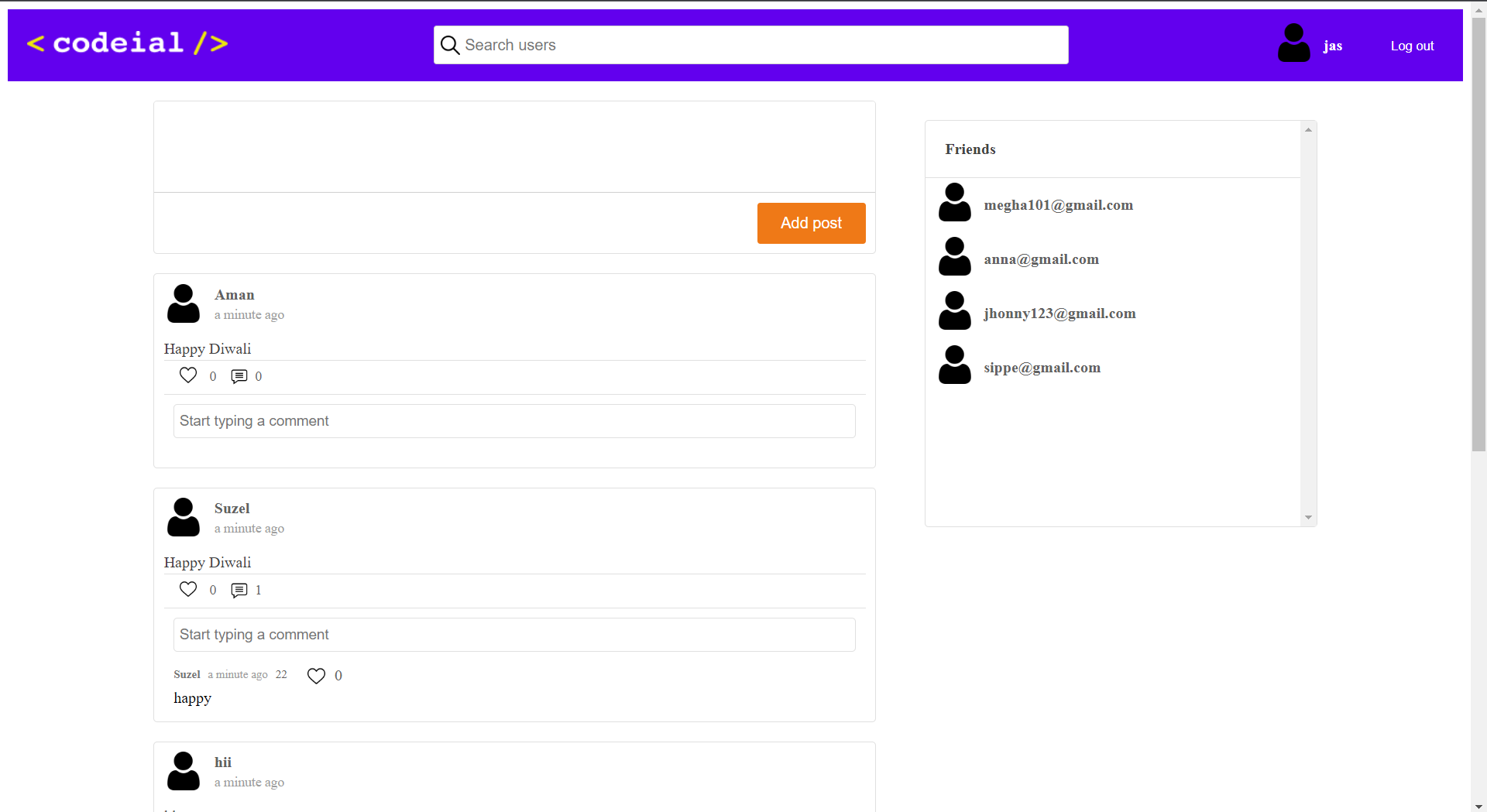Screen dimensions: 1487x812
Task: Open friend jhonny123@gmail.com
Action: click(1059, 313)
